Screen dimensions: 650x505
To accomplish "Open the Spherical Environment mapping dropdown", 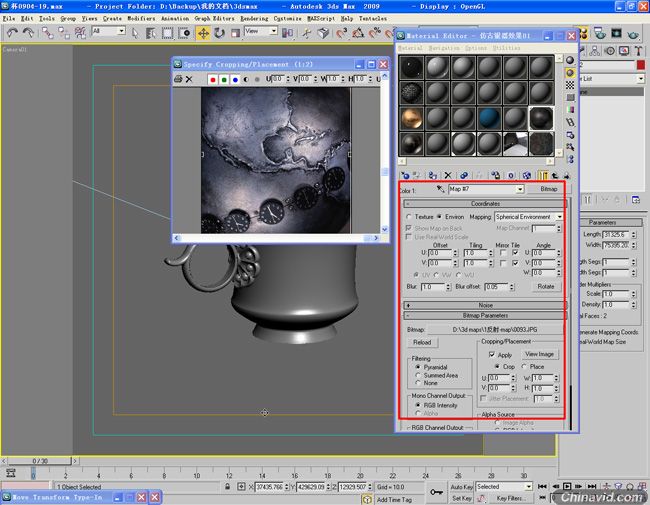I will [559, 217].
